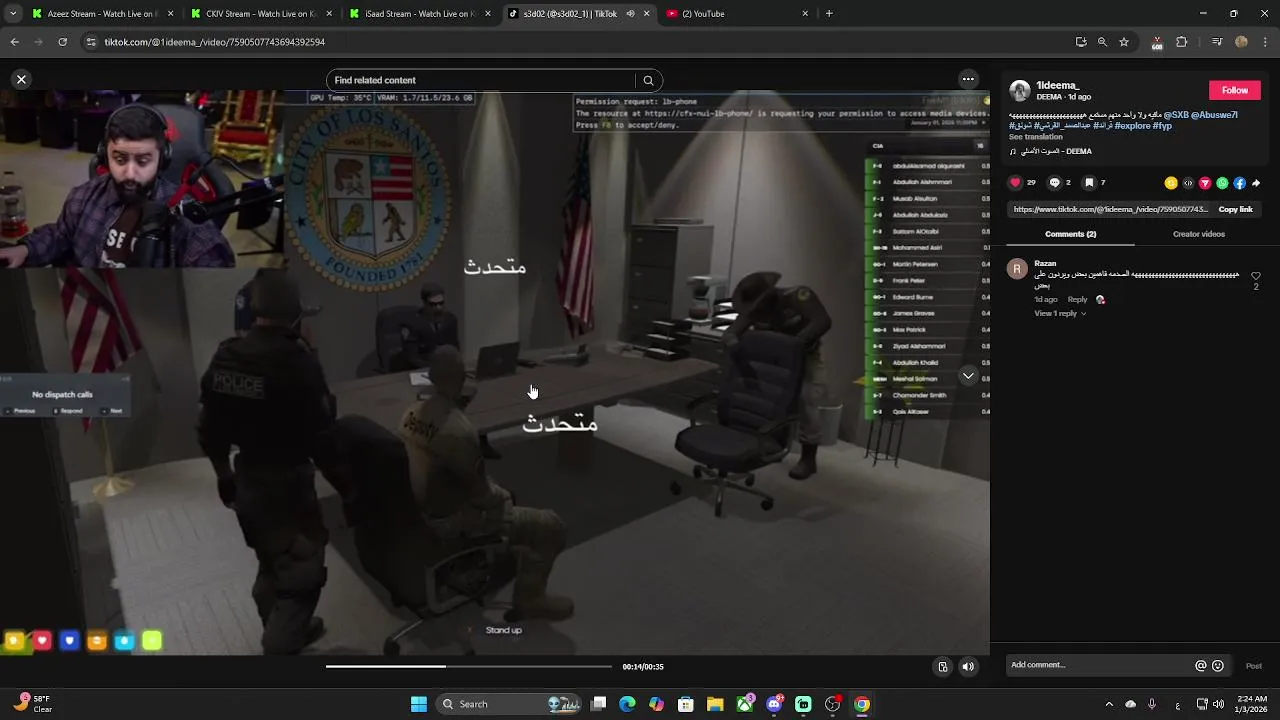This screenshot has width=1280, height=720.
Task: Open File Explorer from the taskbar
Action: coord(715,704)
